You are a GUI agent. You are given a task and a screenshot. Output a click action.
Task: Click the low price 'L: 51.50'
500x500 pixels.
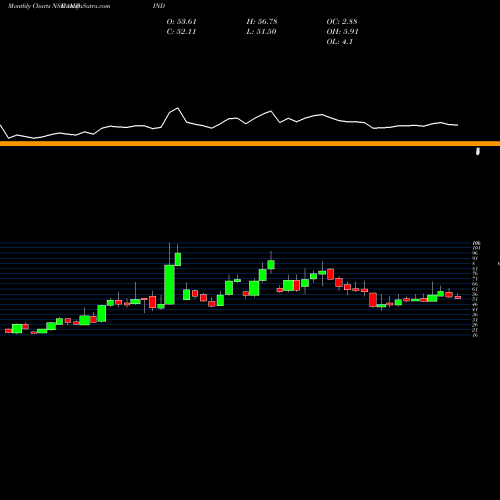pyautogui.click(x=261, y=32)
